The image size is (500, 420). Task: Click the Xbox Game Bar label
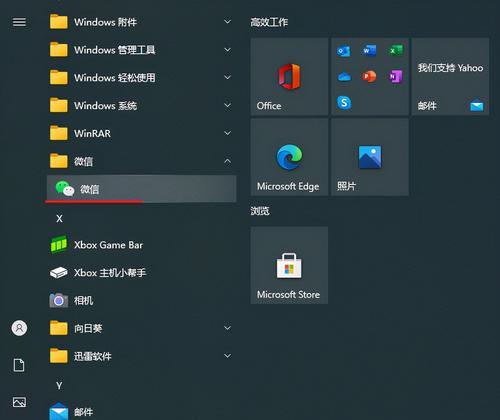coord(108,245)
